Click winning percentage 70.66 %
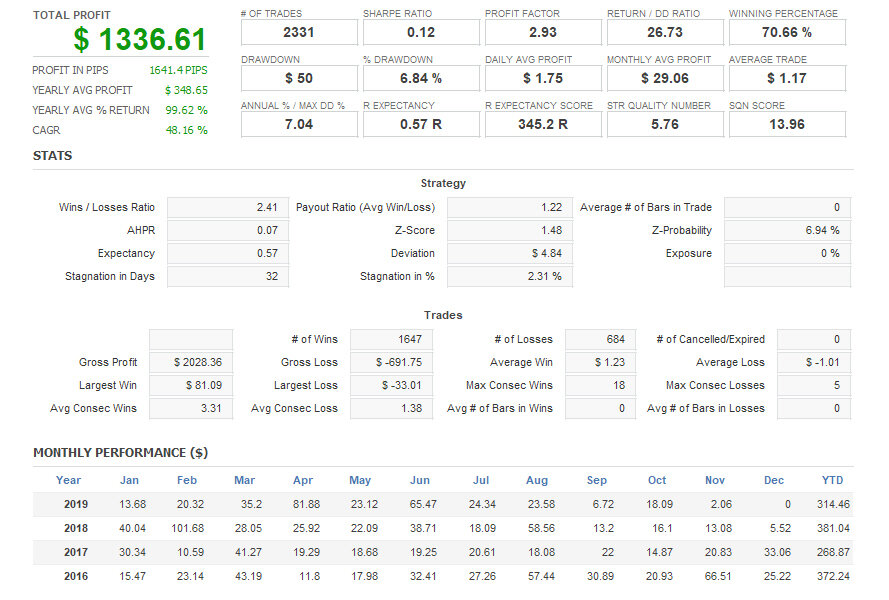Screen dimensions: 889x600 pyautogui.click(x=787, y=32)
